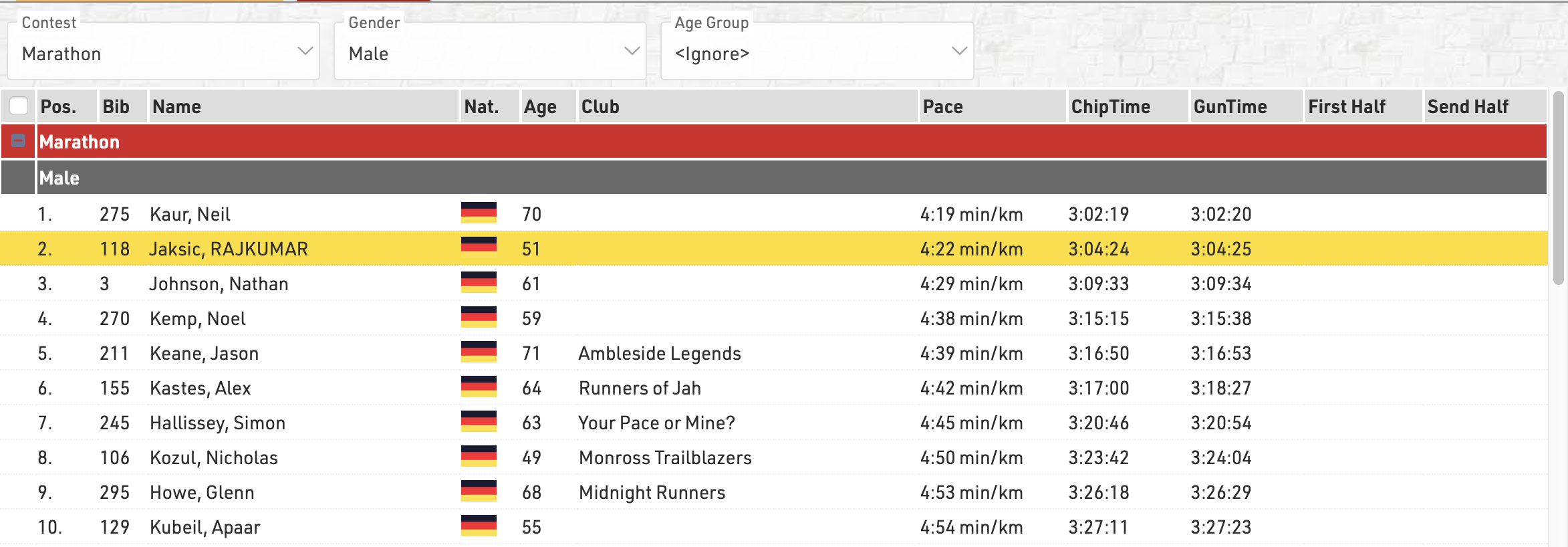Collapse the red Marathon group

coord(19,140)
